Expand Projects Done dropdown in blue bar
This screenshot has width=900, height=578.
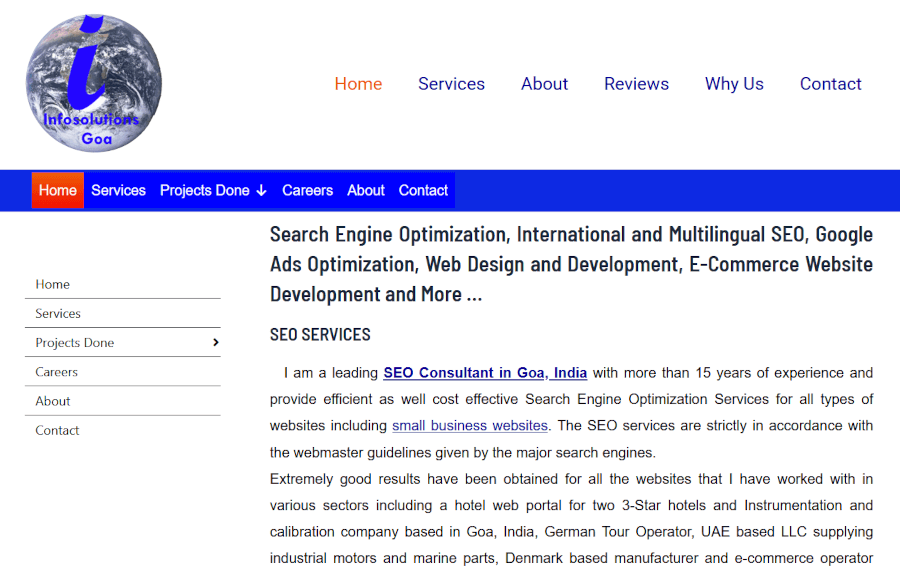(x=213, y=190)
